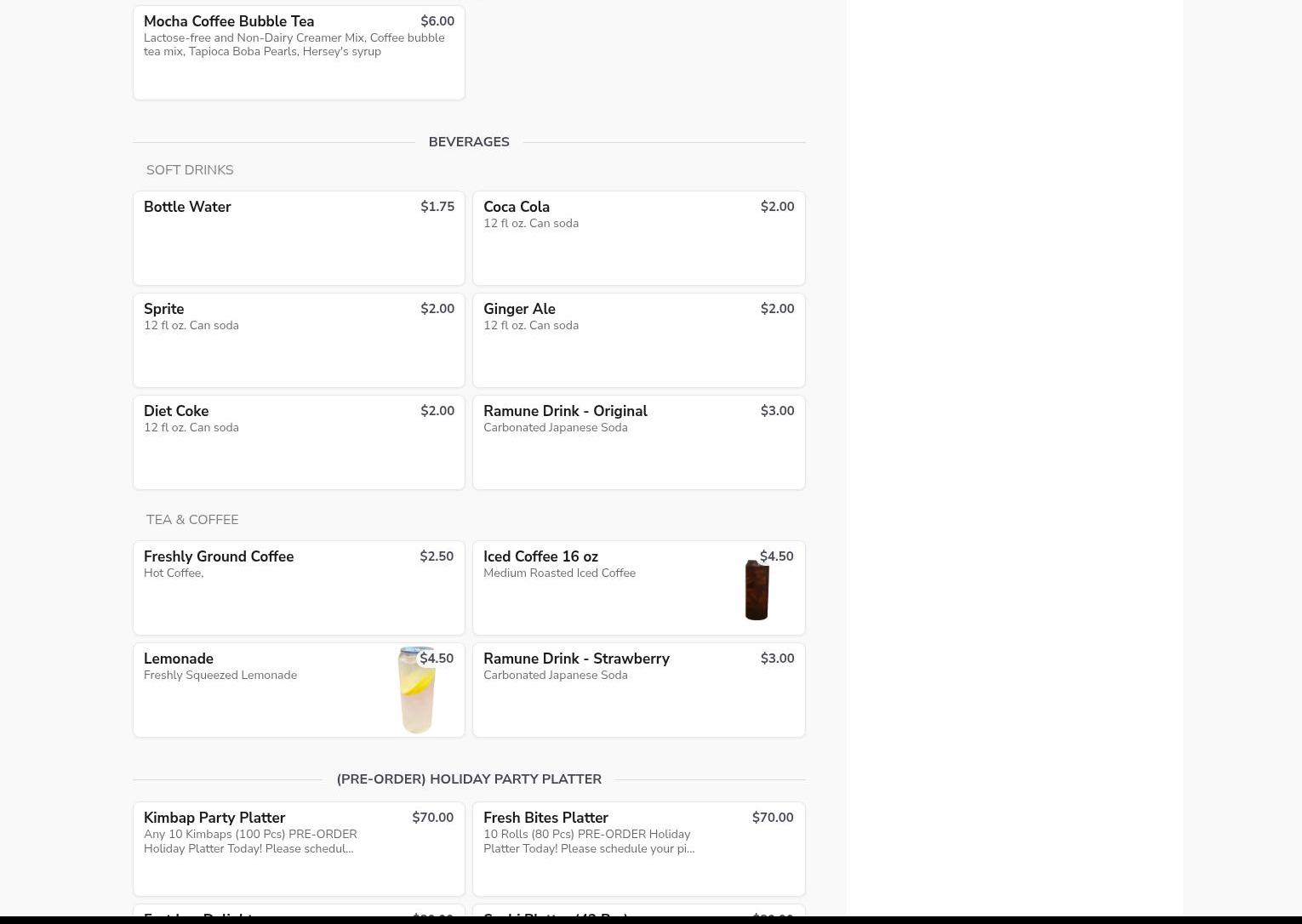Click the $3.00 Ramune Strawberry price
The width and height of the screenshot is (1302, 924).
pos(777,659)
